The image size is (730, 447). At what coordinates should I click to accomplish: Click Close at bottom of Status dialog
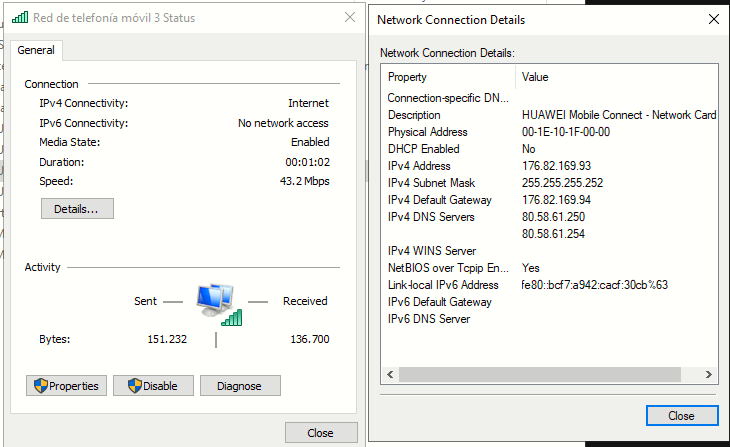click(321, 433)
